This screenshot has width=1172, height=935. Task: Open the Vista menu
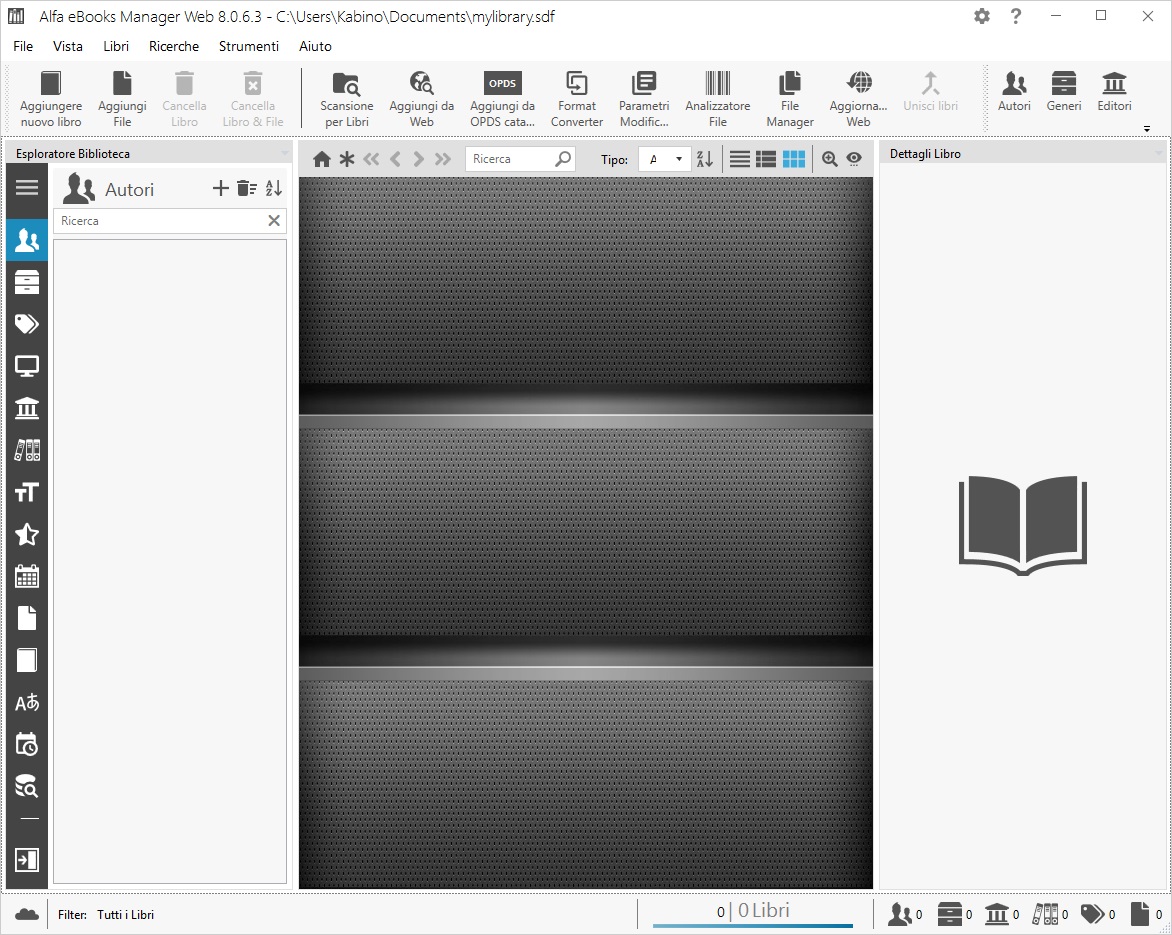click(68, 46)
